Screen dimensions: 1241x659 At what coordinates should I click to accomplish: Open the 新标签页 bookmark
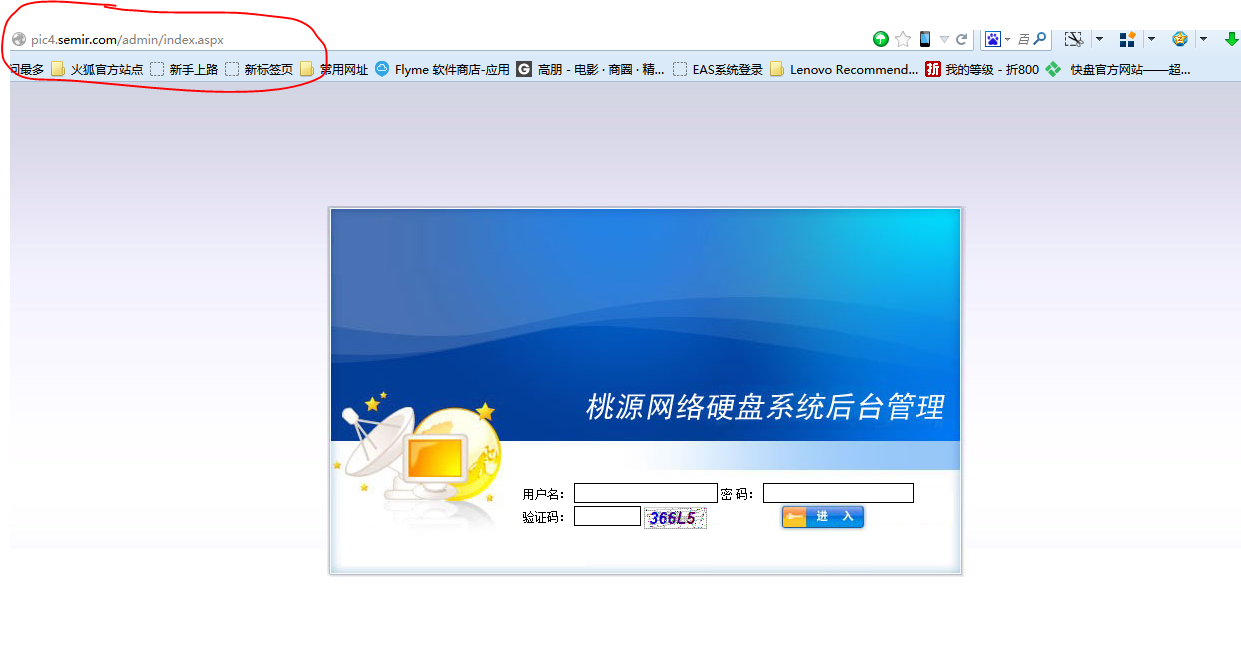click(x=259, y=69)
